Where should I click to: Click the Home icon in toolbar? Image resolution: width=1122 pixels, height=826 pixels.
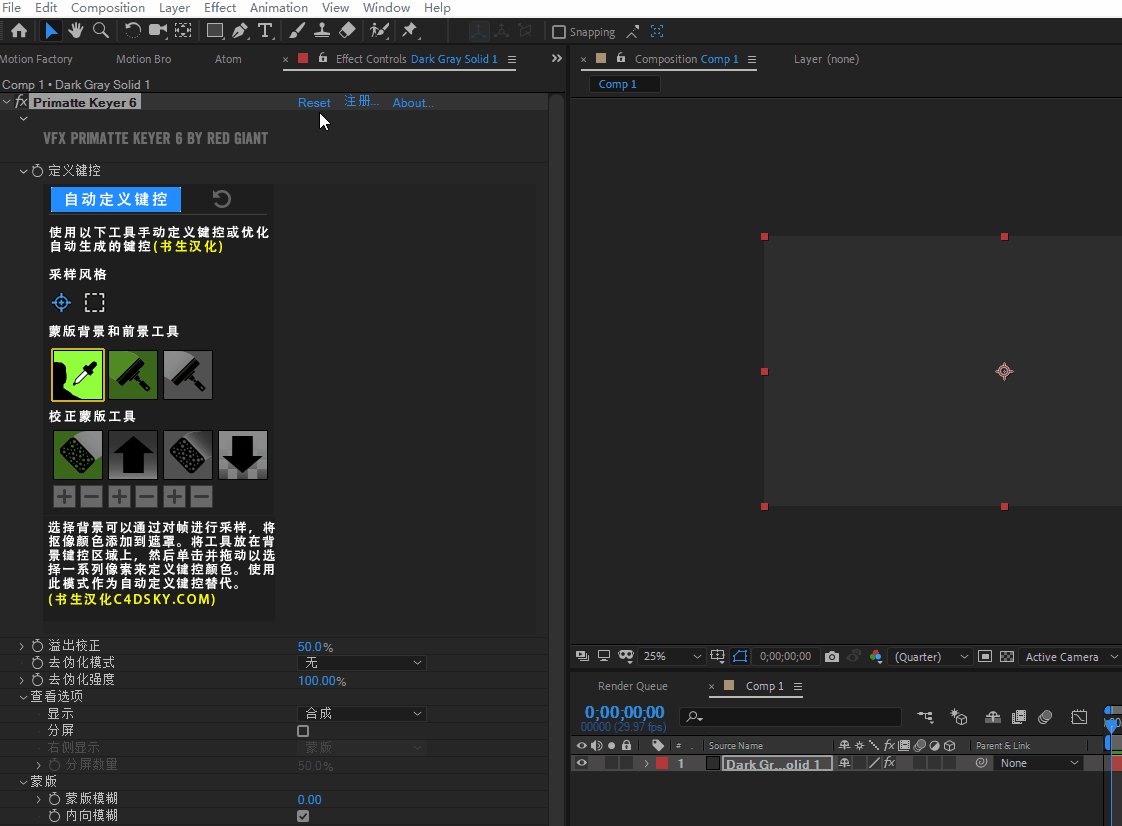pos(19,31)
